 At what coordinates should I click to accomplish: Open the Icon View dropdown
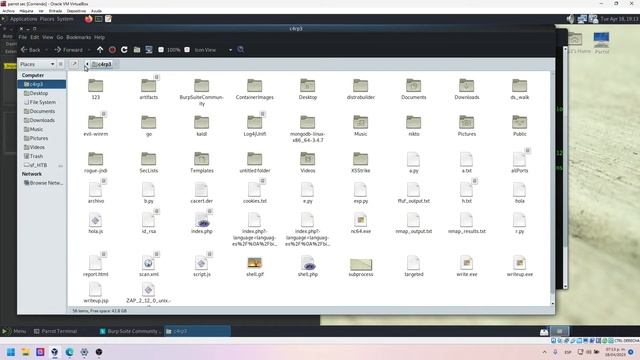pos(213,50)
